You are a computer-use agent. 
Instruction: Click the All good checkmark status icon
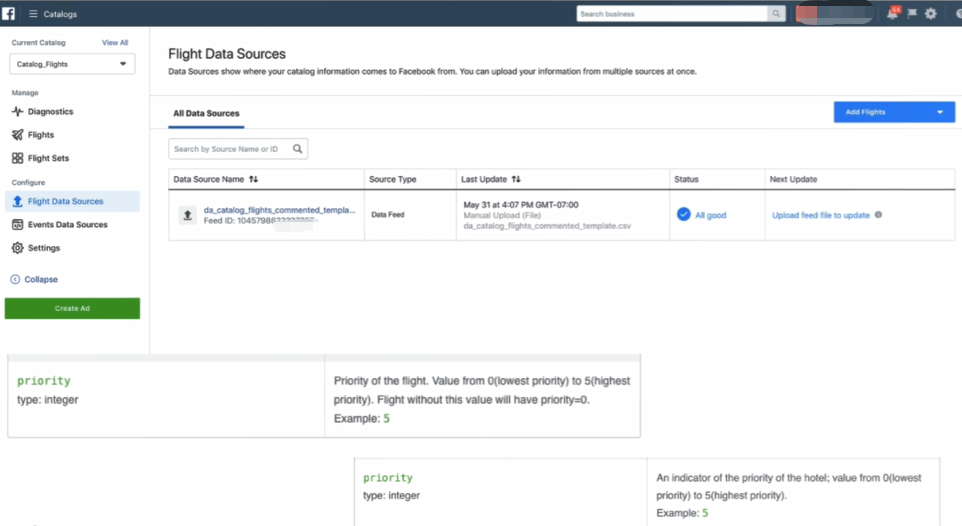[x=683, y=214]
